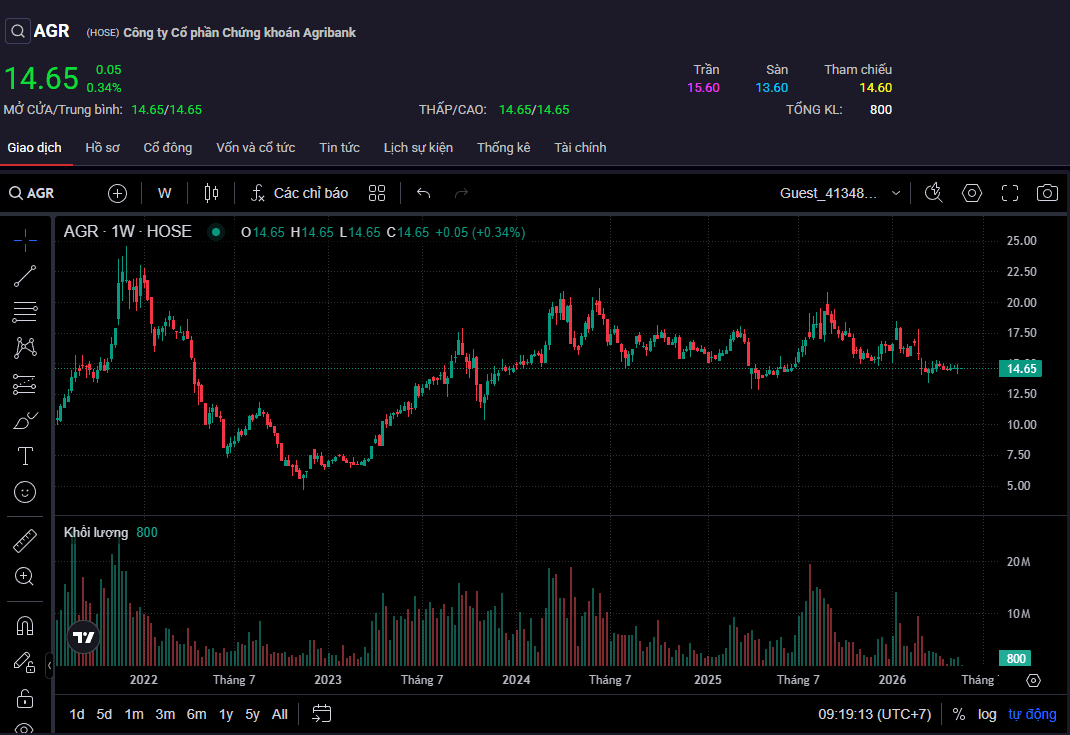The image size is (1070, 735).
Task: Collapse the drawing toolbar with side arrow
Action: click(x=49, y=665)
